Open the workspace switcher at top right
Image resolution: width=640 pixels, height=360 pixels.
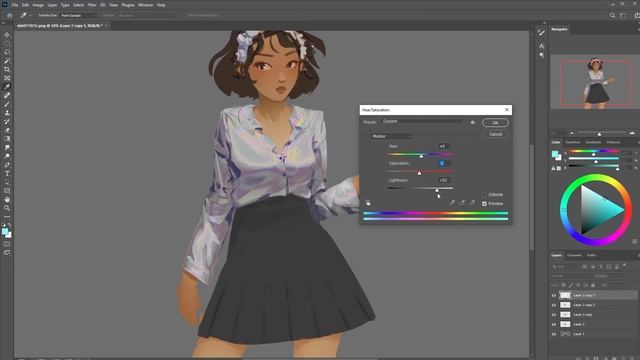click(x=622, y=16)
